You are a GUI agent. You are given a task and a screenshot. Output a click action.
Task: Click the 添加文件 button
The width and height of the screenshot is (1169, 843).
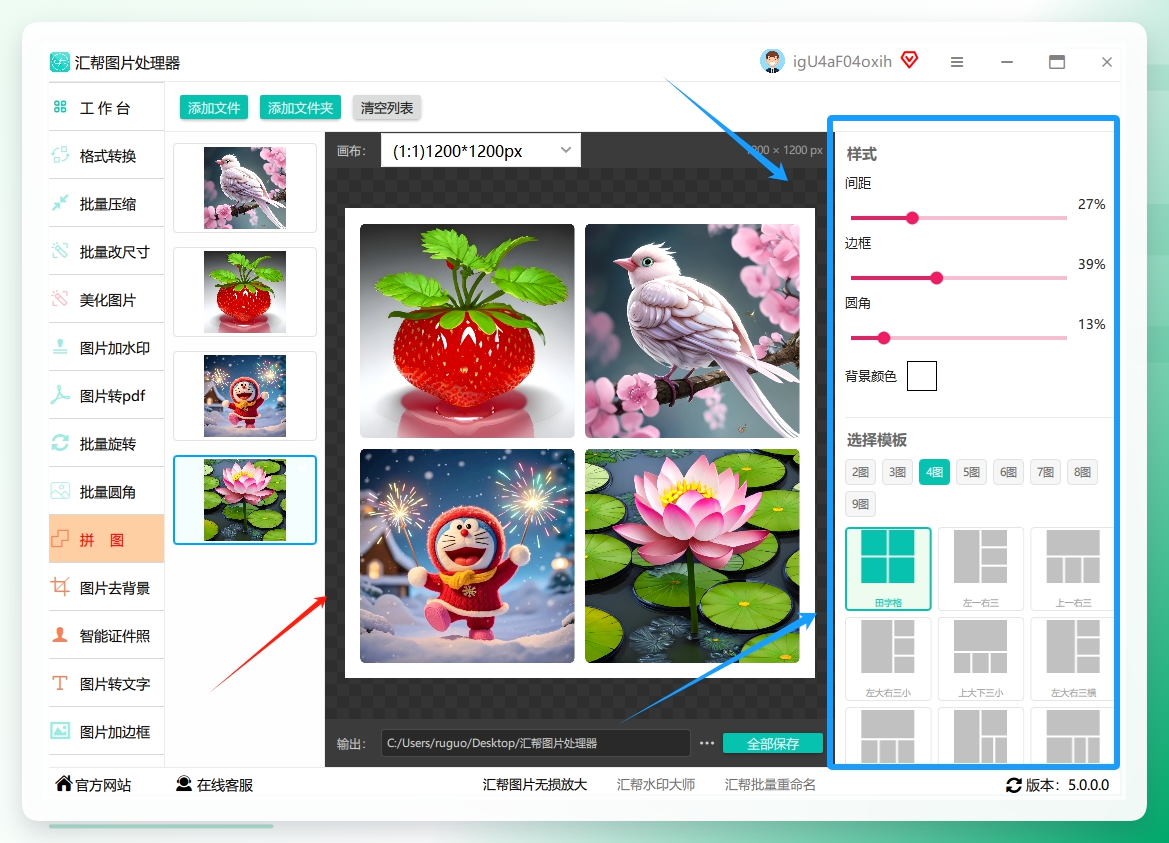pos(214,107)
